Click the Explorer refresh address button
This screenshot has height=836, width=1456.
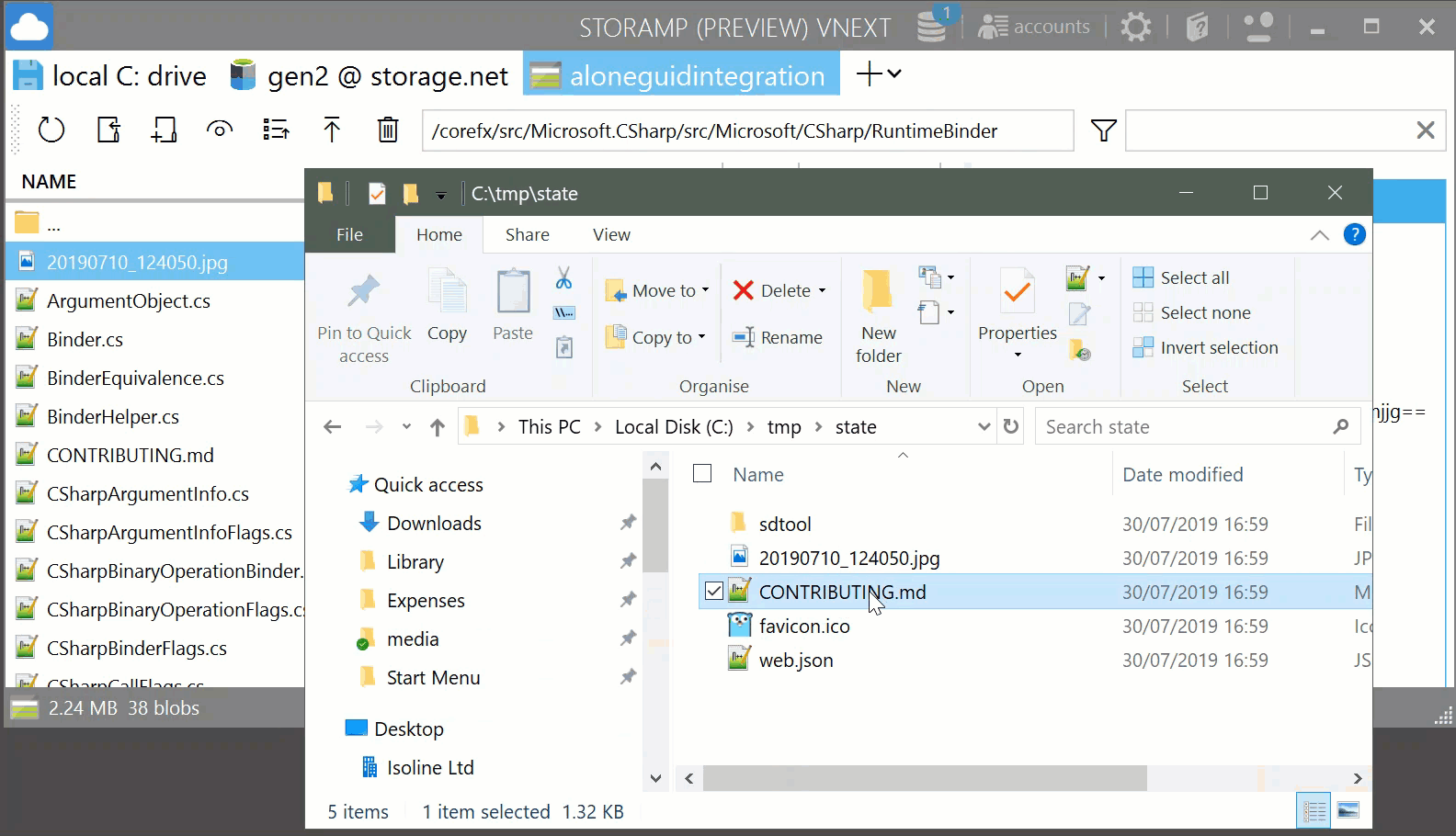coord(1011,426)
